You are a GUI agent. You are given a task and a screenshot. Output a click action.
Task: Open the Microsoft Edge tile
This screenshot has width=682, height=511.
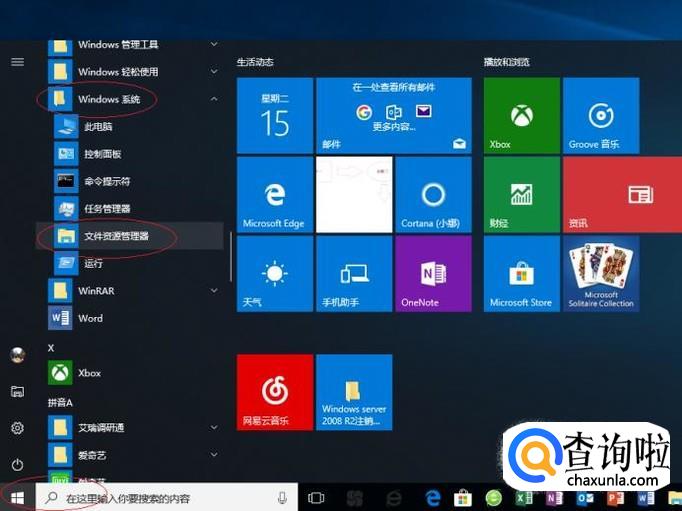pyautogui.click(x=275, y=195)
